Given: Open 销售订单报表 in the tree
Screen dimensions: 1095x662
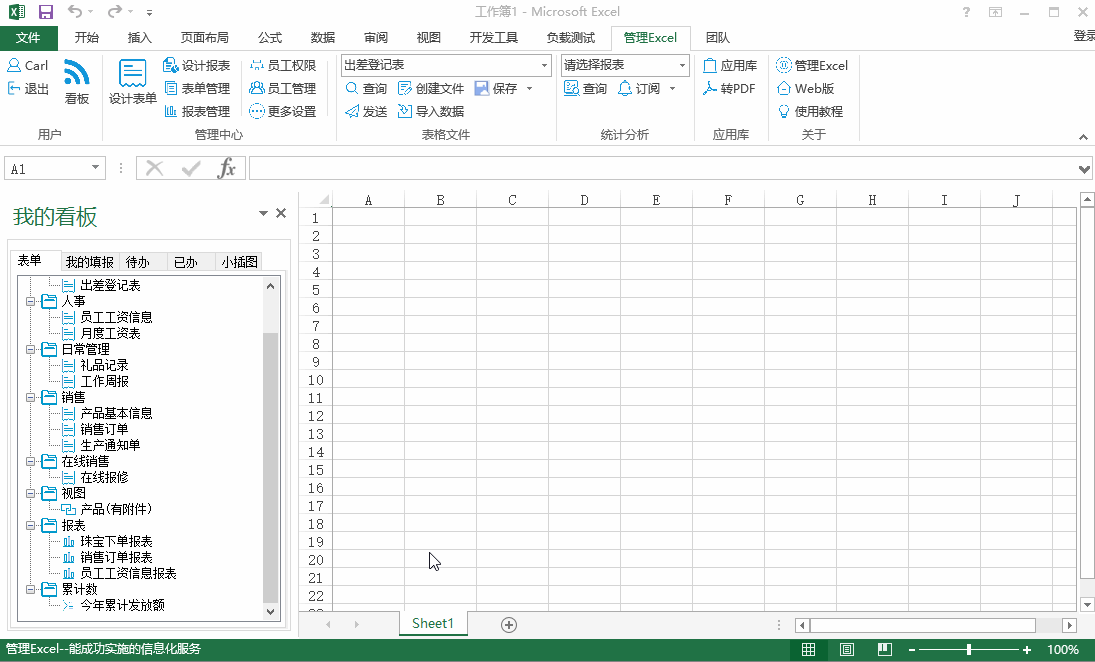Looking at the screenshot, I should (x=116, y=557).
